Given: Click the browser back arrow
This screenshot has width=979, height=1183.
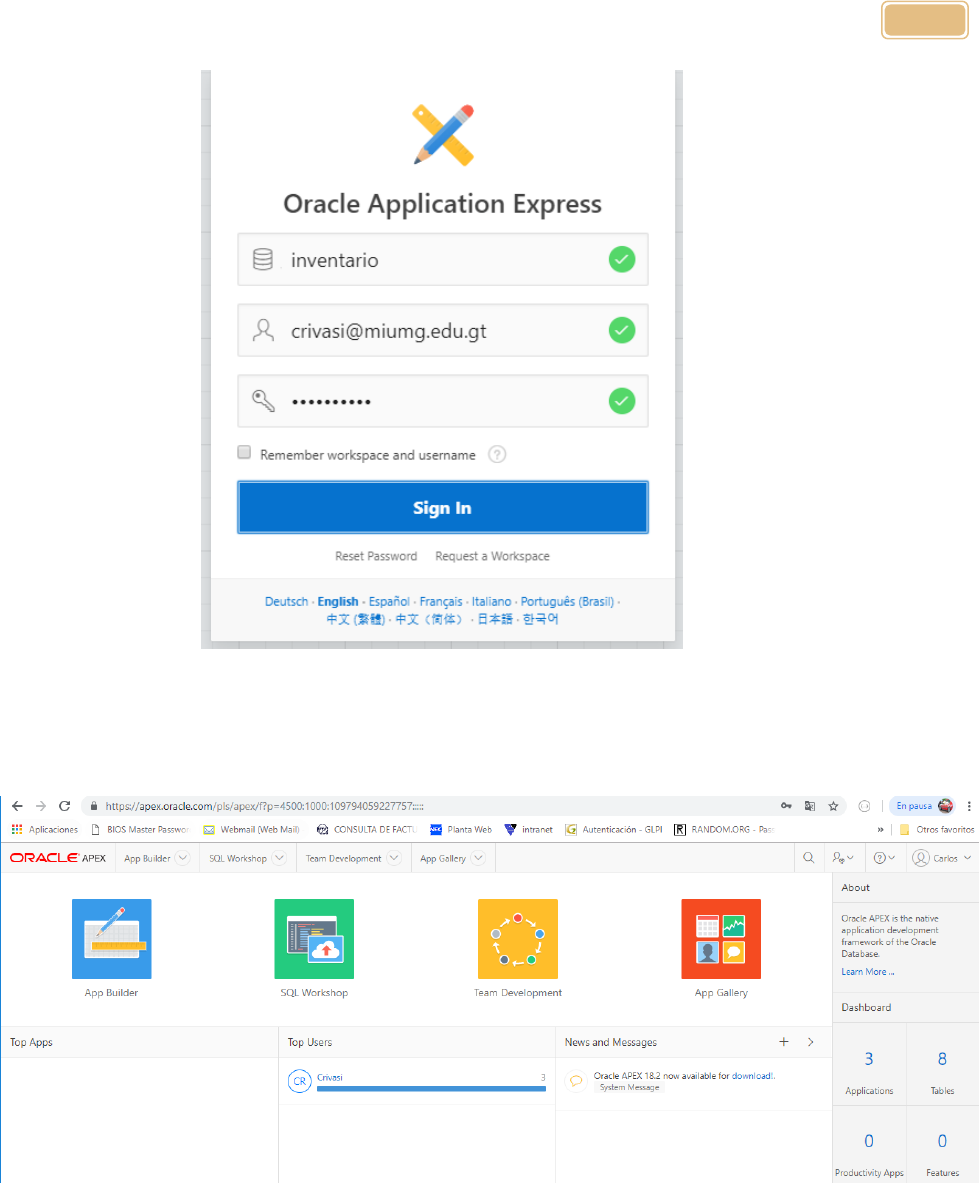Looking at the screenshot, I should pyautogui.click(x=17, y=806).
